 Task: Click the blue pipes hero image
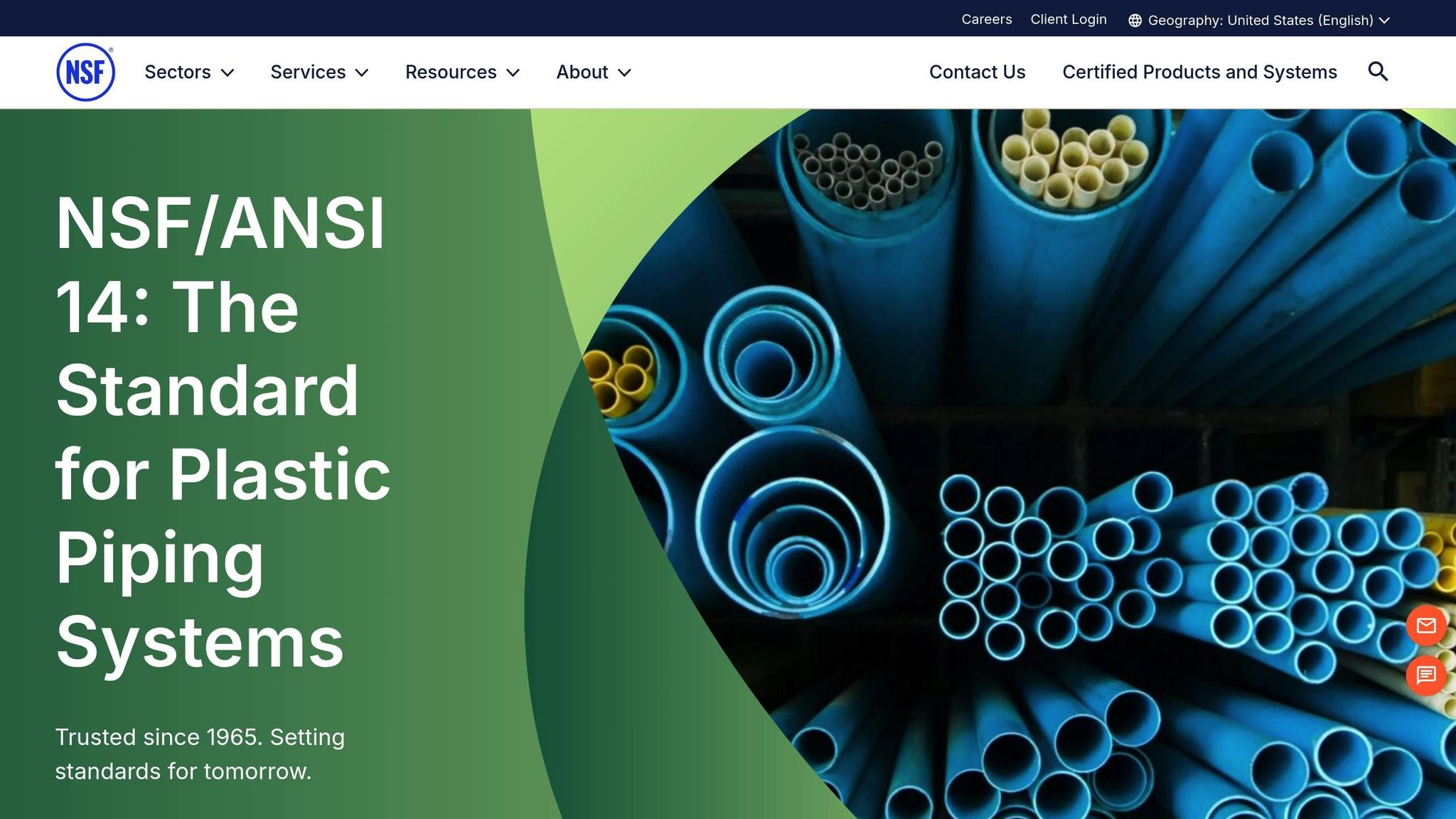(x=1031, y=462)
